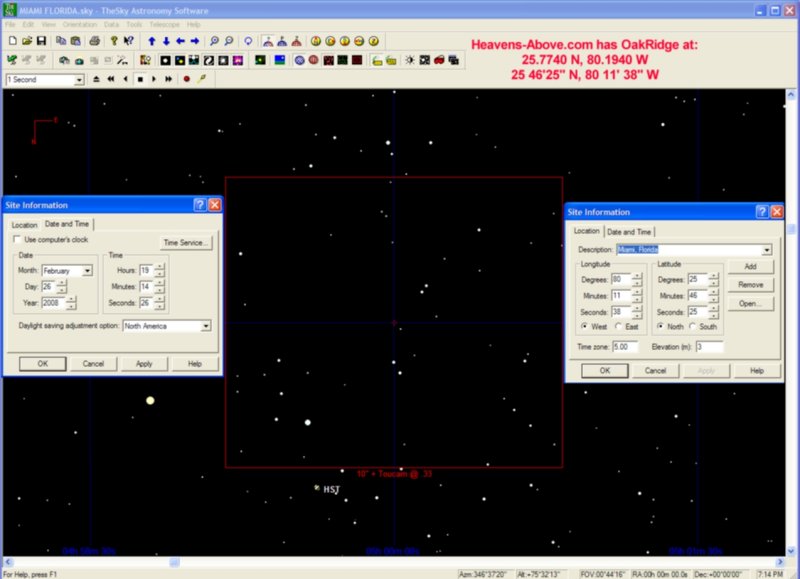Adjust the Longitude Degrees spinner

click(x=637, y=280)
